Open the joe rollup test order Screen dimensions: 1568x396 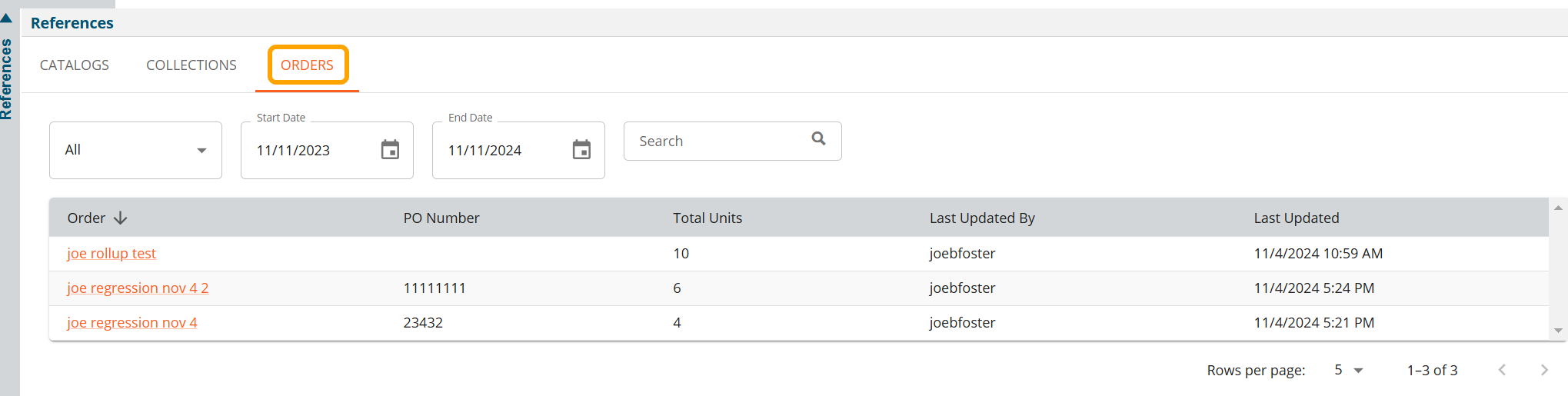[x=112, y=254]
